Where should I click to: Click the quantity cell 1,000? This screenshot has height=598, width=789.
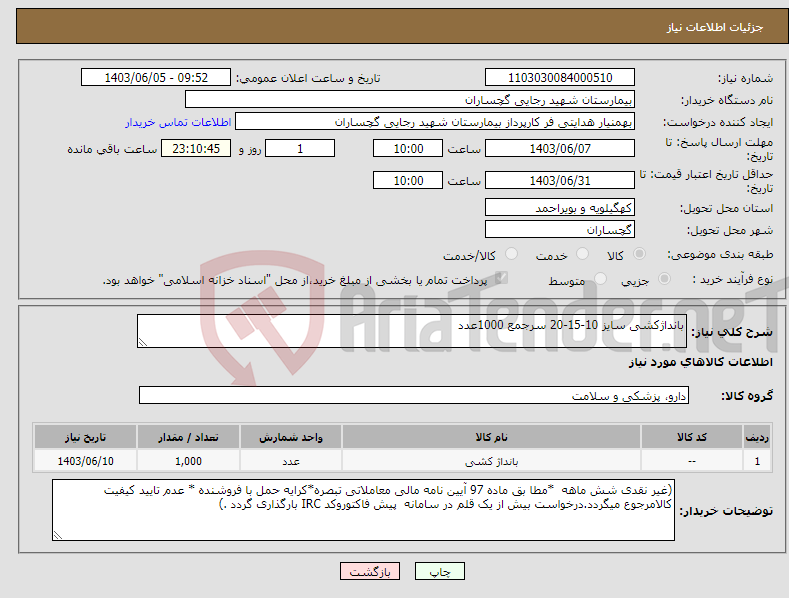(188, 461)
